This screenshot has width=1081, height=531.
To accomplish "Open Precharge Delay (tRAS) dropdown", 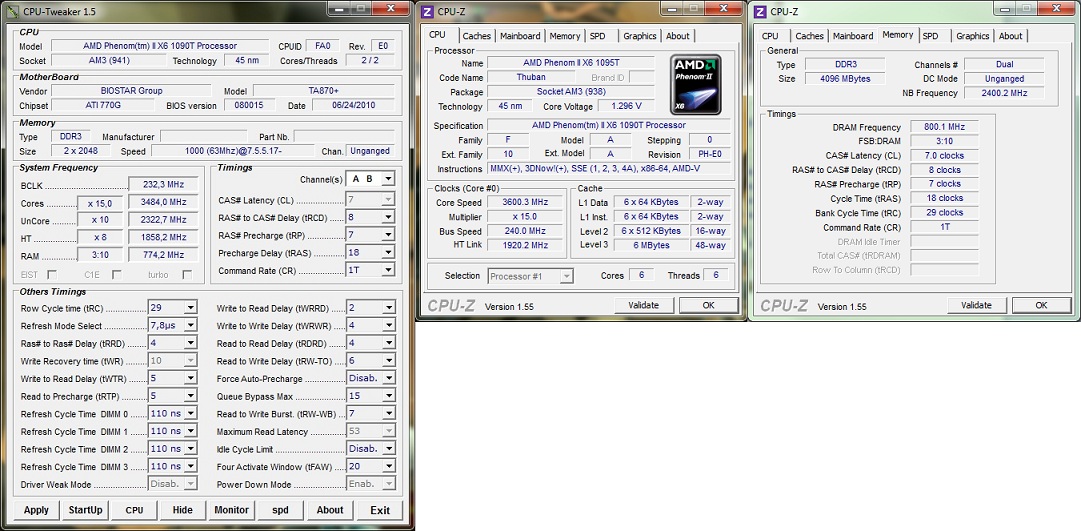I will tap(389, 253).
